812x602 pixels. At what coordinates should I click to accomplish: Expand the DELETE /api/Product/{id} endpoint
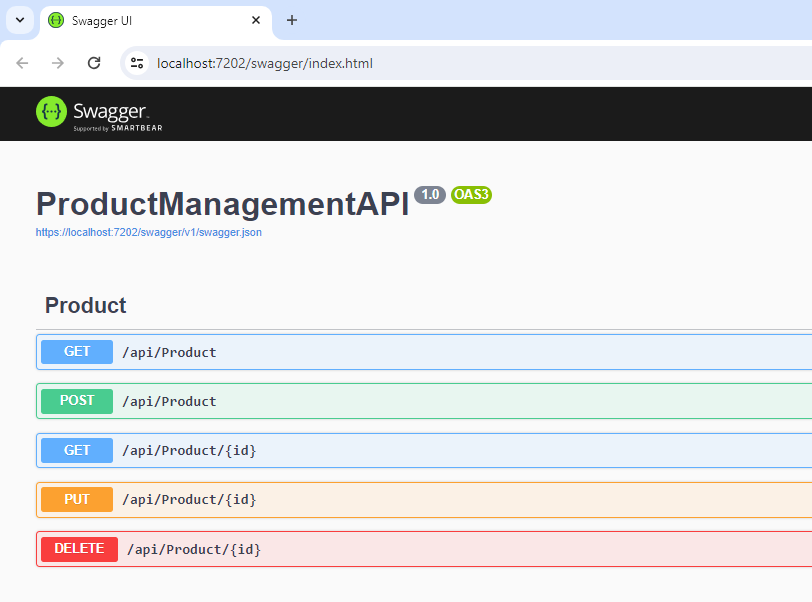pos(424,549)
